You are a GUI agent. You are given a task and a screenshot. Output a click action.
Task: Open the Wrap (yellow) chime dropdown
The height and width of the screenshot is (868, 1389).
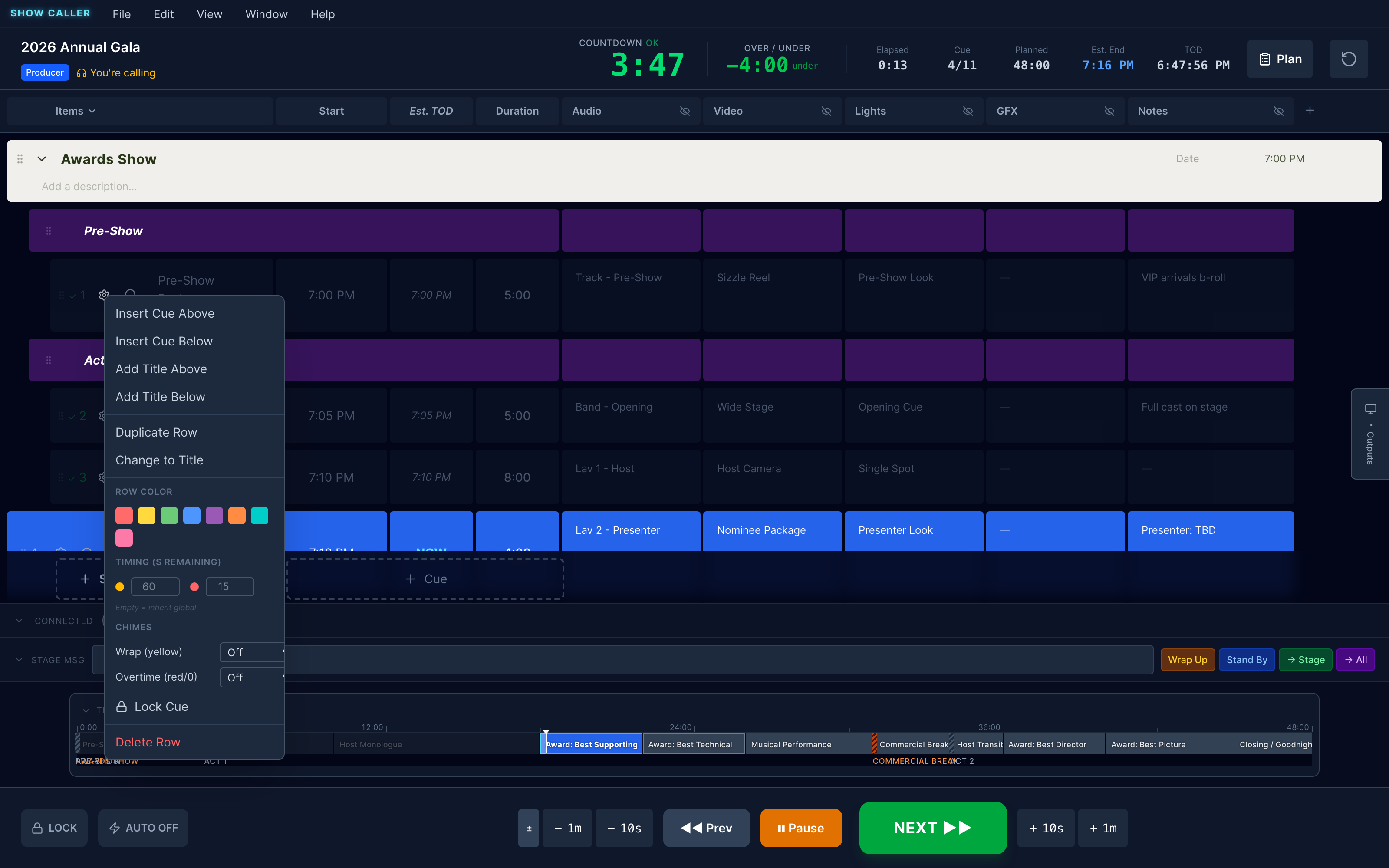coord(252,652)
